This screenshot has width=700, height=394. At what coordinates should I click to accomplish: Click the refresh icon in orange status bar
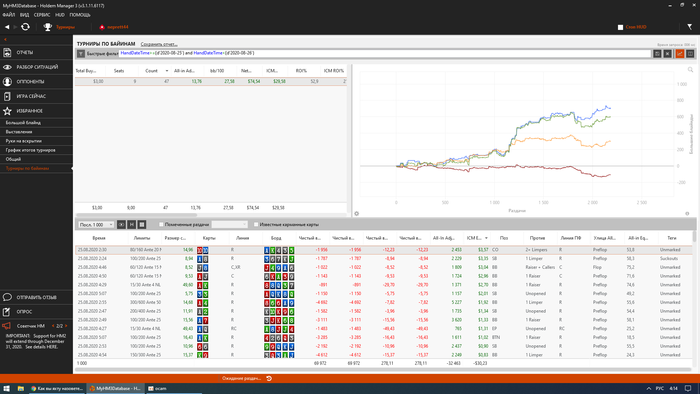pyautogui.click(x=269, y=378)
